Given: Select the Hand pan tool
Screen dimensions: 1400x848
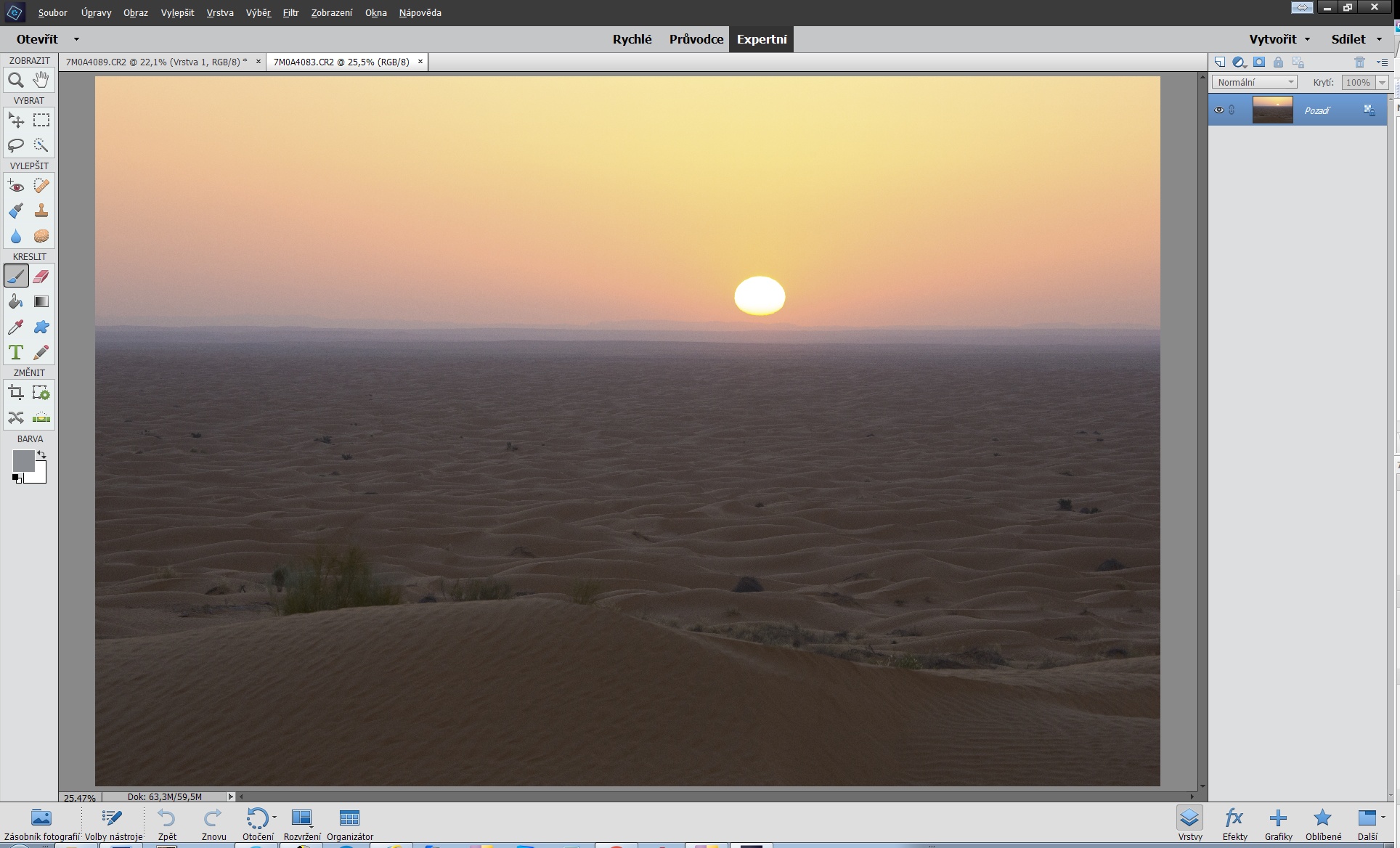Looking at the screenshot, I should coord(41,81).
